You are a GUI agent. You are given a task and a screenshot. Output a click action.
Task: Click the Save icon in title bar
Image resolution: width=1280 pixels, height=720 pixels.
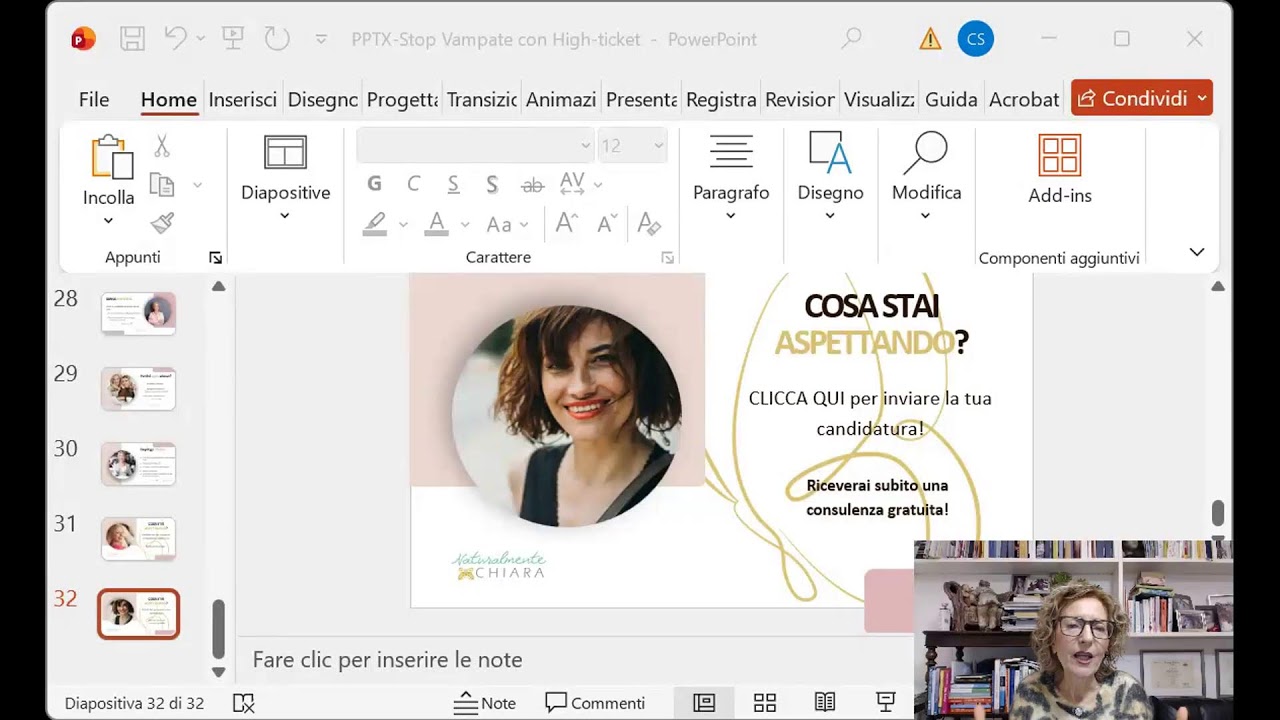(132, 39)
